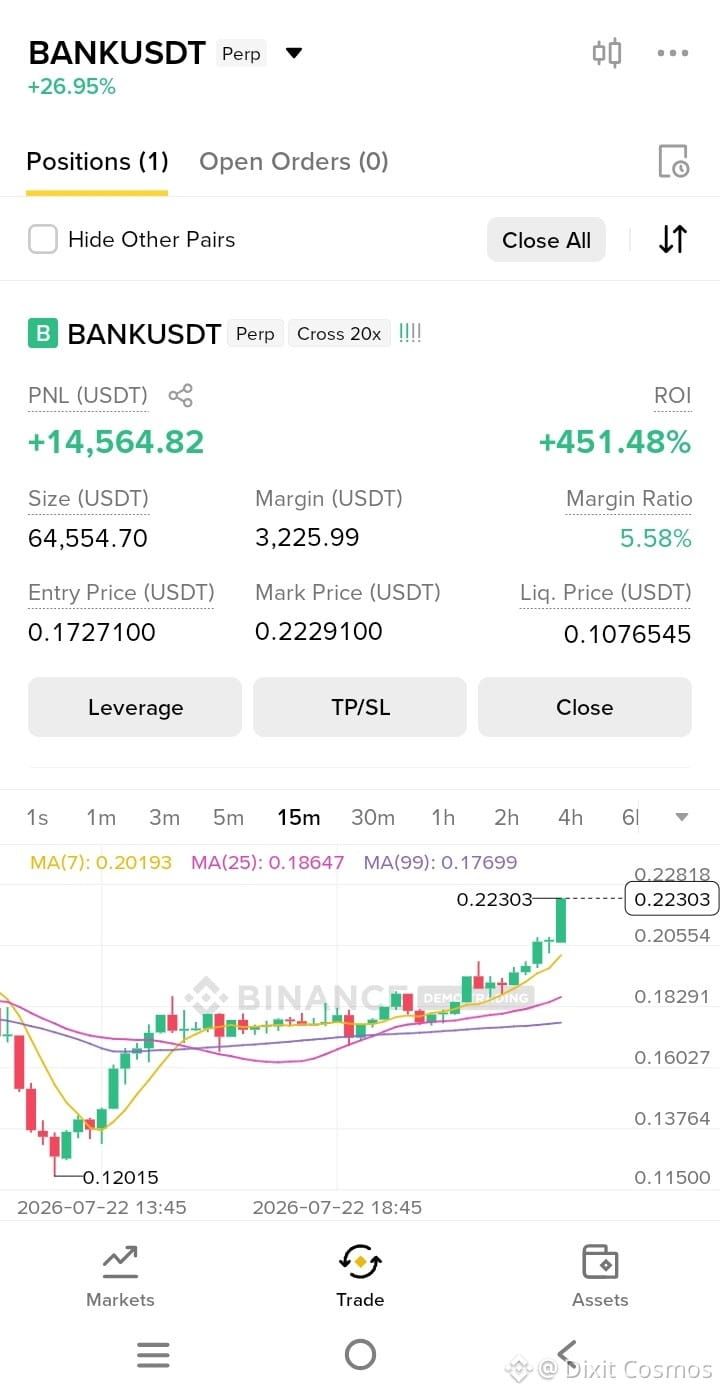
Task: Tap the boxed current price 0.22303 label
Action: [x=673, y=899]
